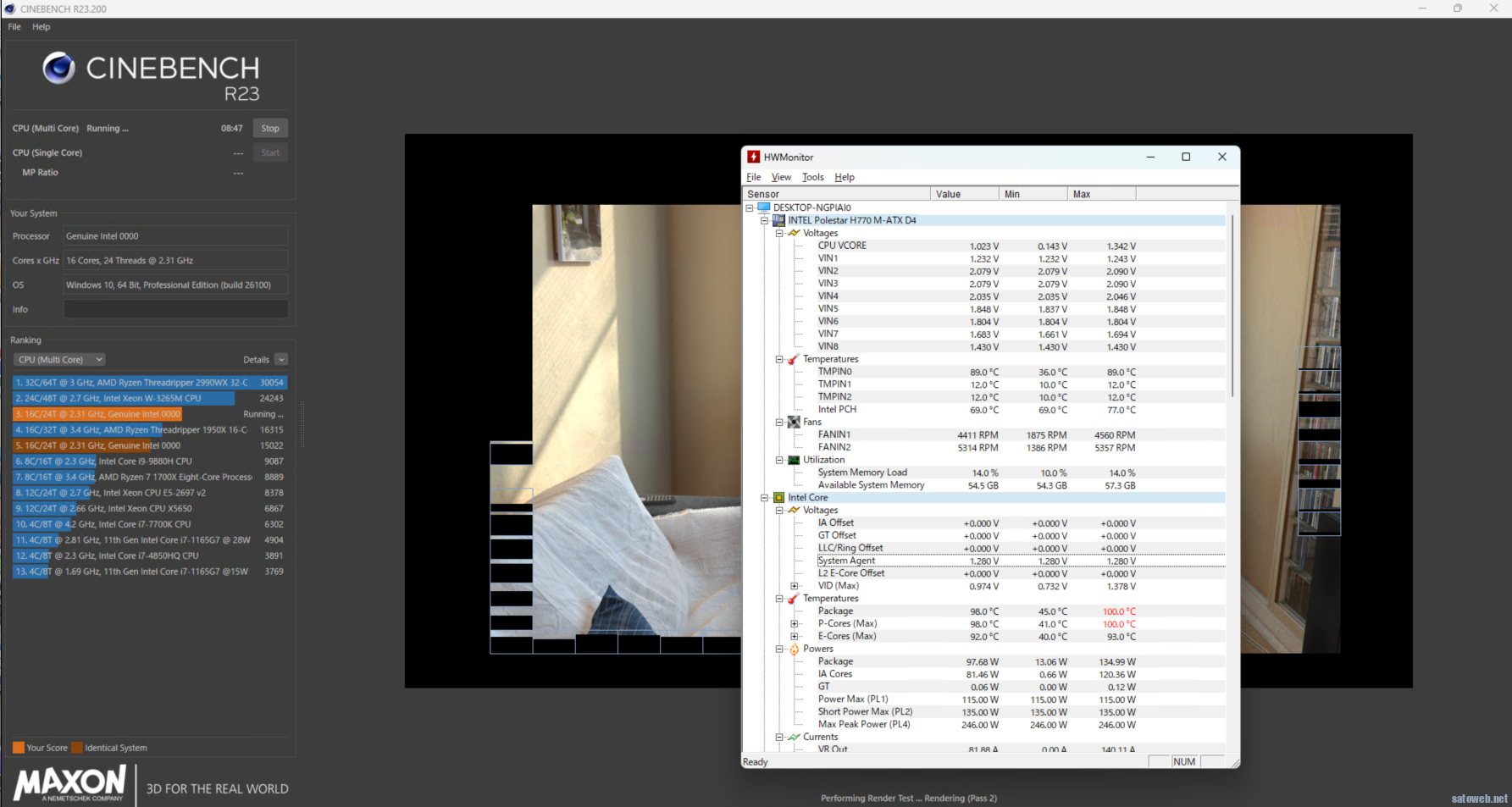Click the Maxon logo
Image resolution: width=1512 pixels, height=807 pixels.
coord(69,784)
